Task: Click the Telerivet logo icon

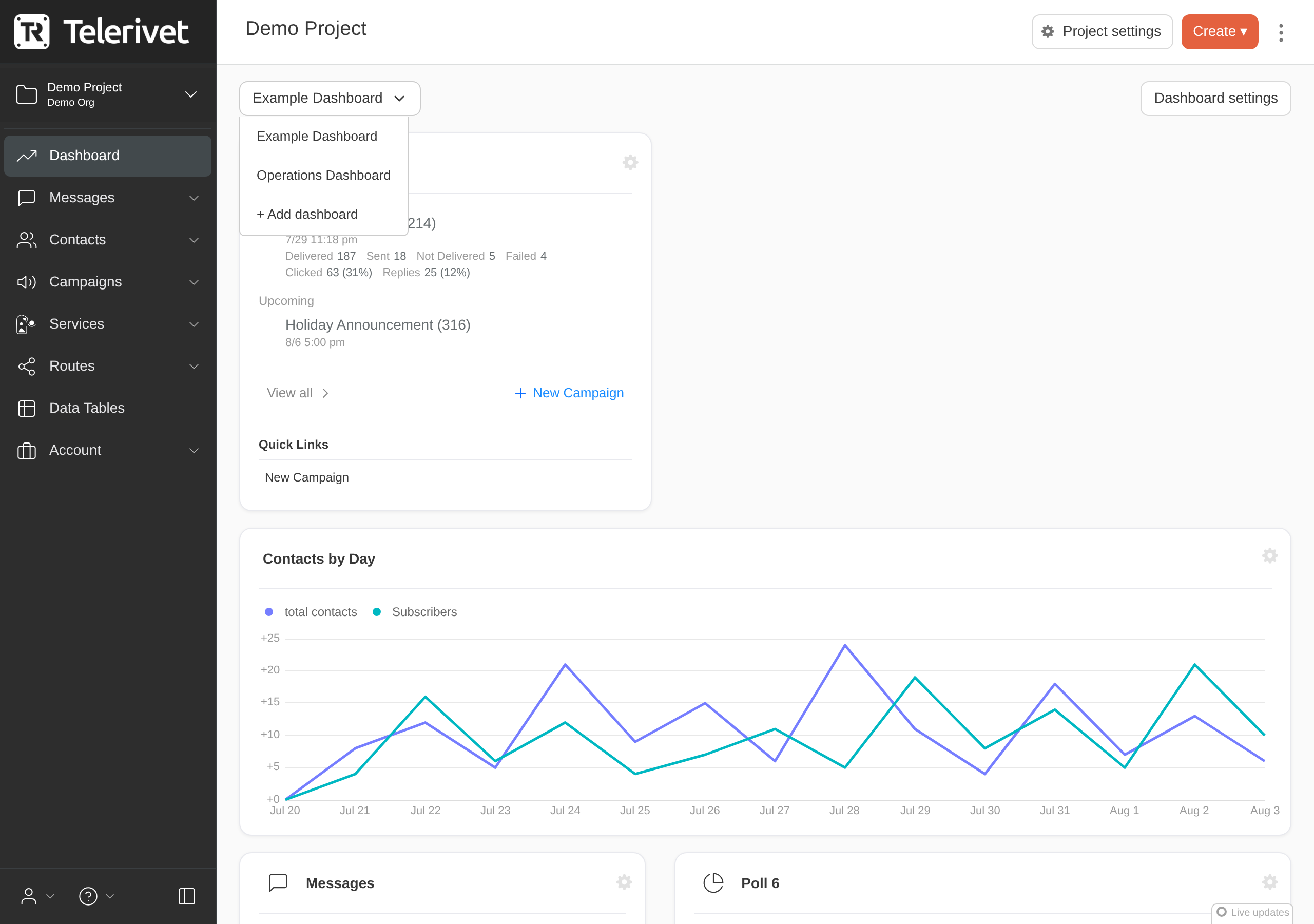Action: coord(31,31)
